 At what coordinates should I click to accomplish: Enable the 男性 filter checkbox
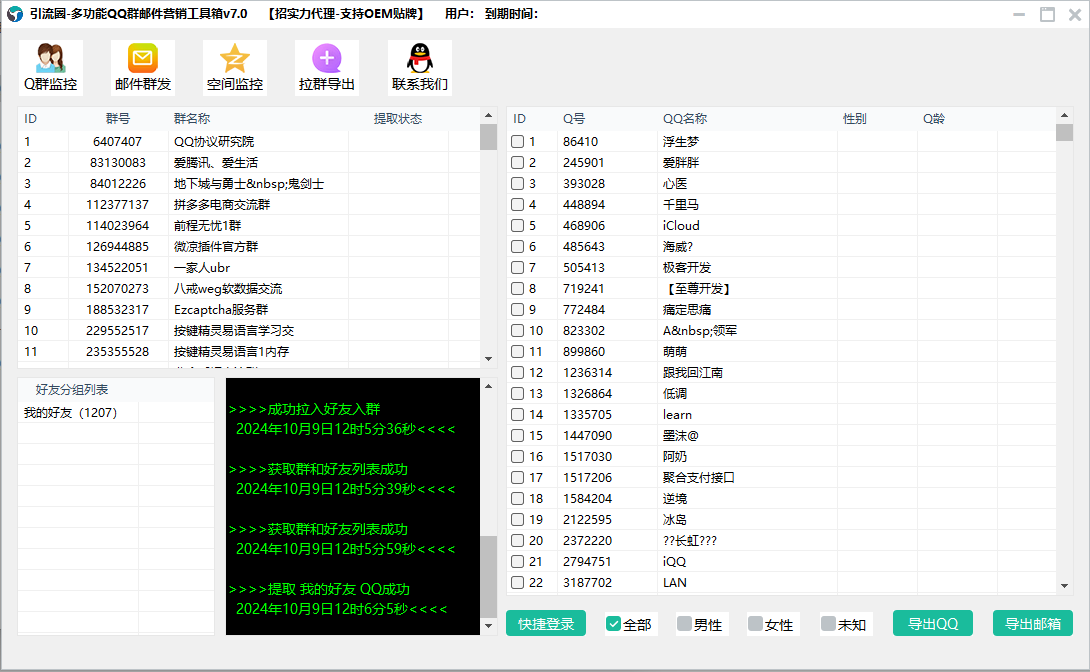pos(685,624)
